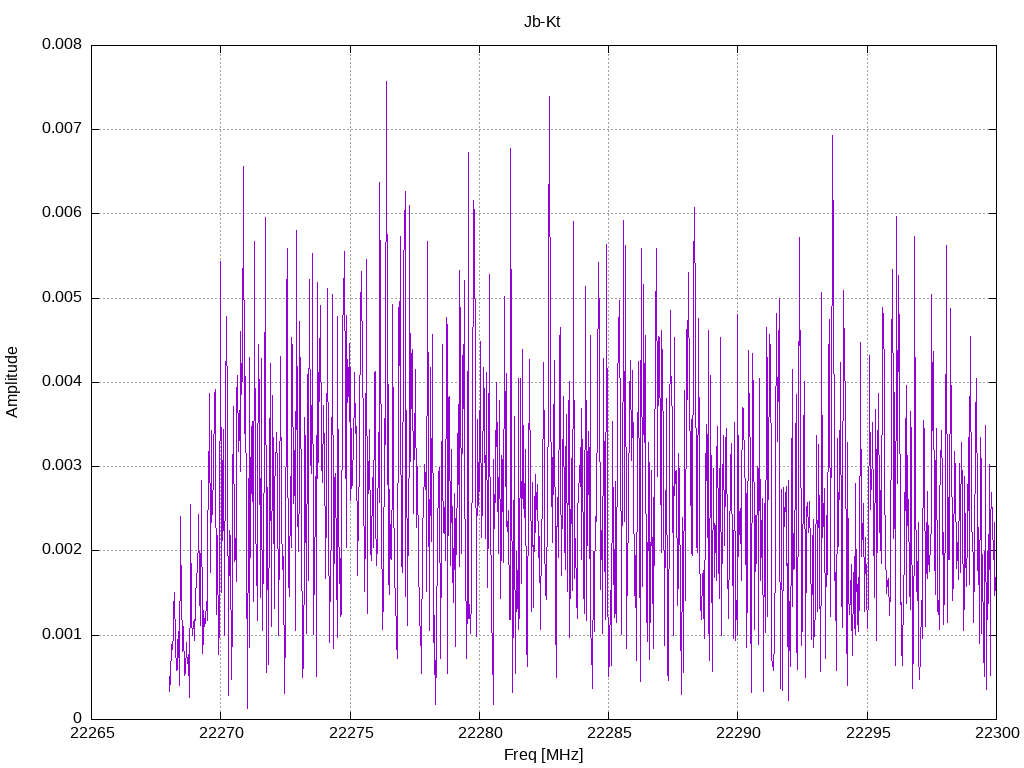This screenshot has width=1024, height=768.
Task: Click y-axis tick label 0.001
Action: 62,635
